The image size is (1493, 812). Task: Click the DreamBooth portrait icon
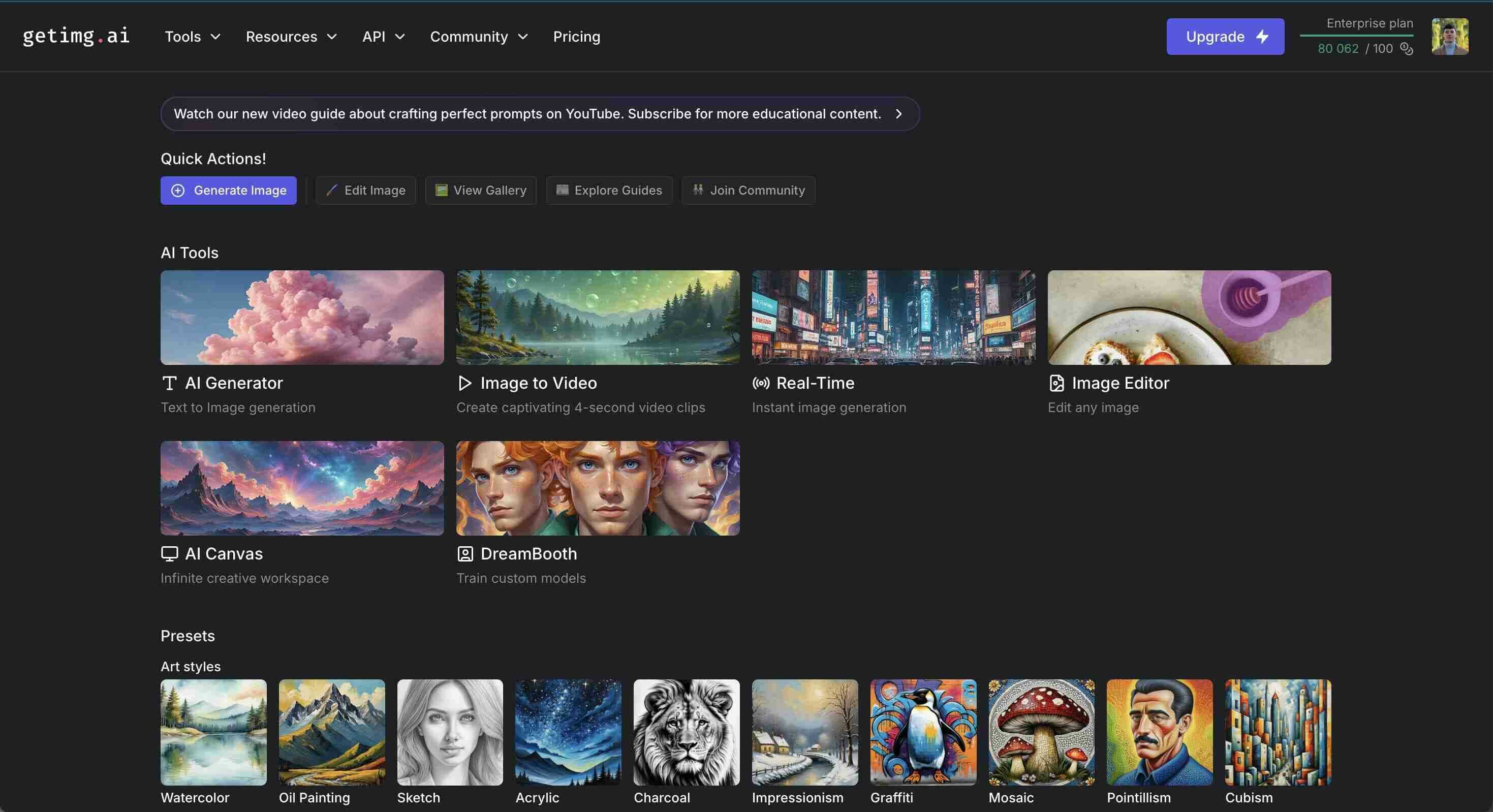[465, 554]
